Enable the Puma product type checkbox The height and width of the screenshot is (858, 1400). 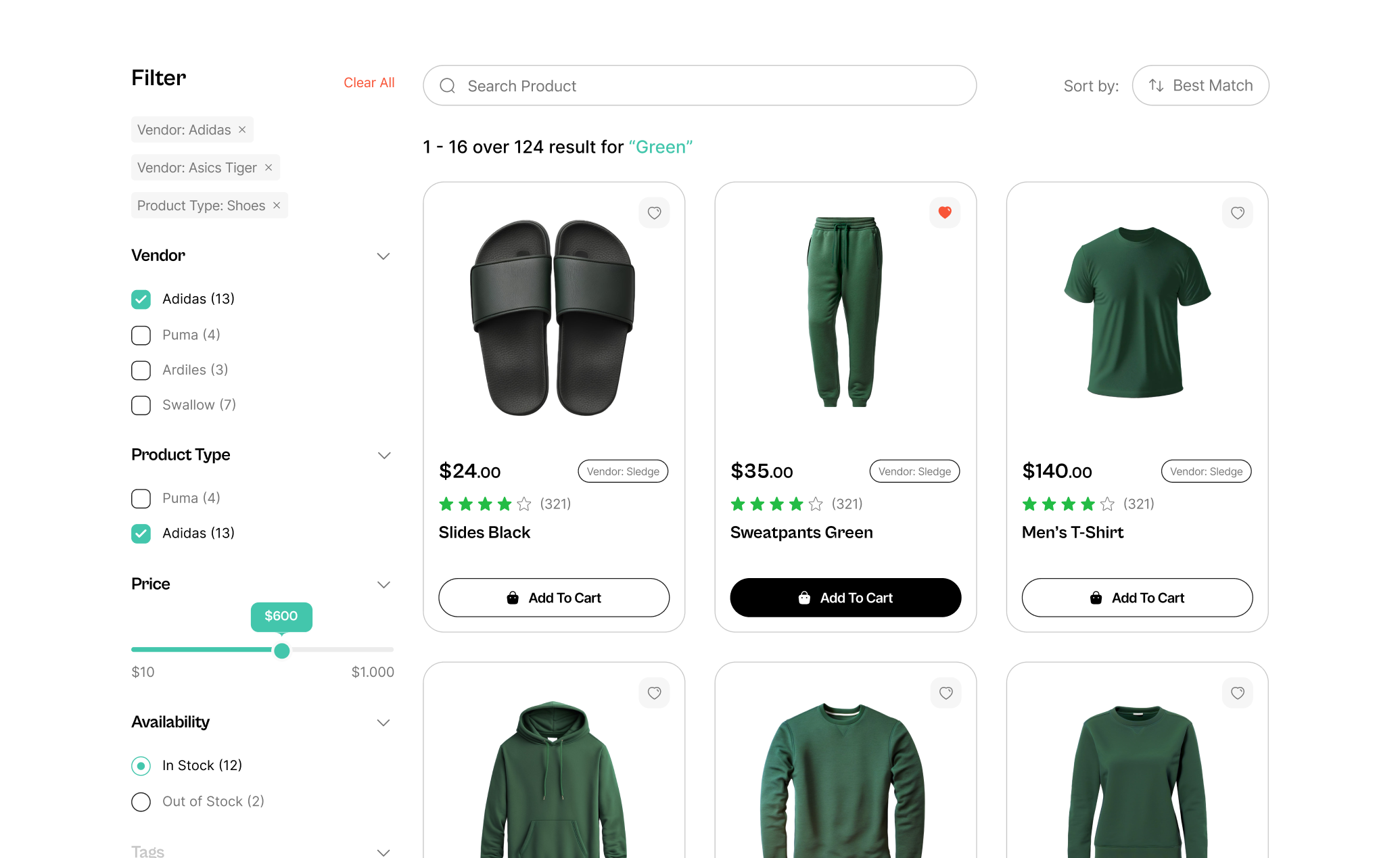pos(141,498)
